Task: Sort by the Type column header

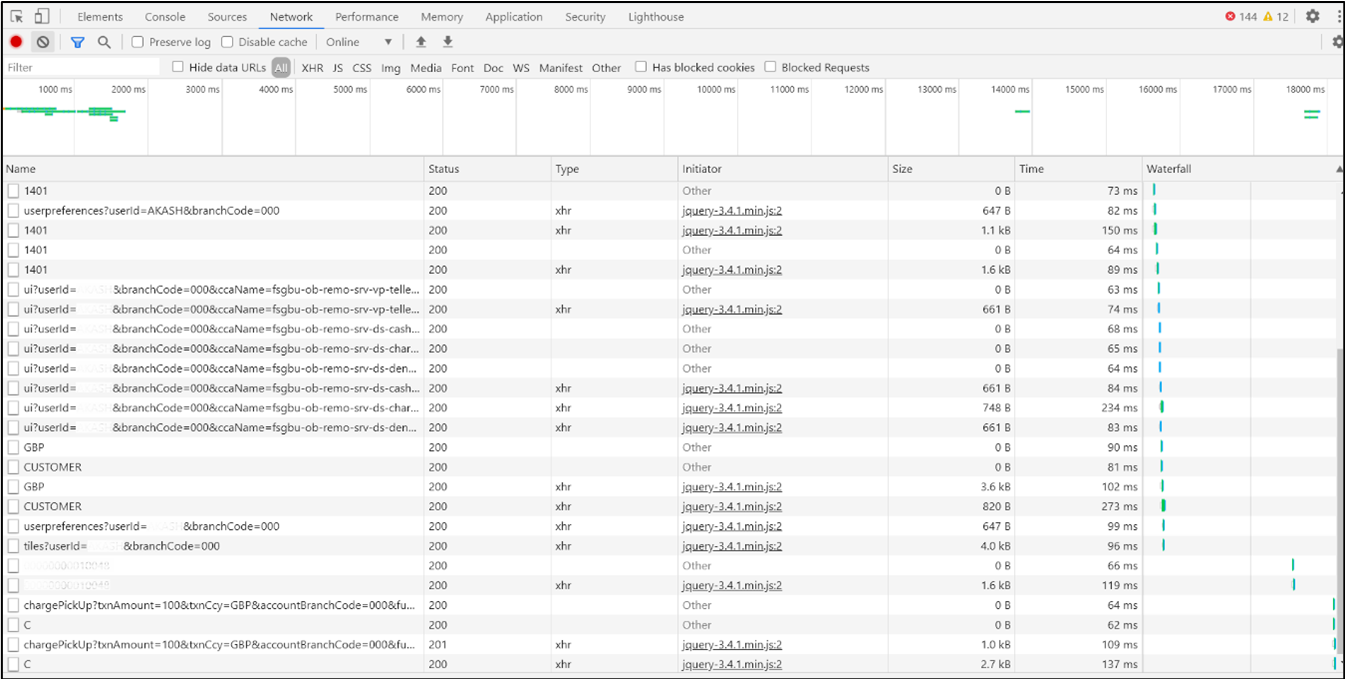Action: click(615, 169)
